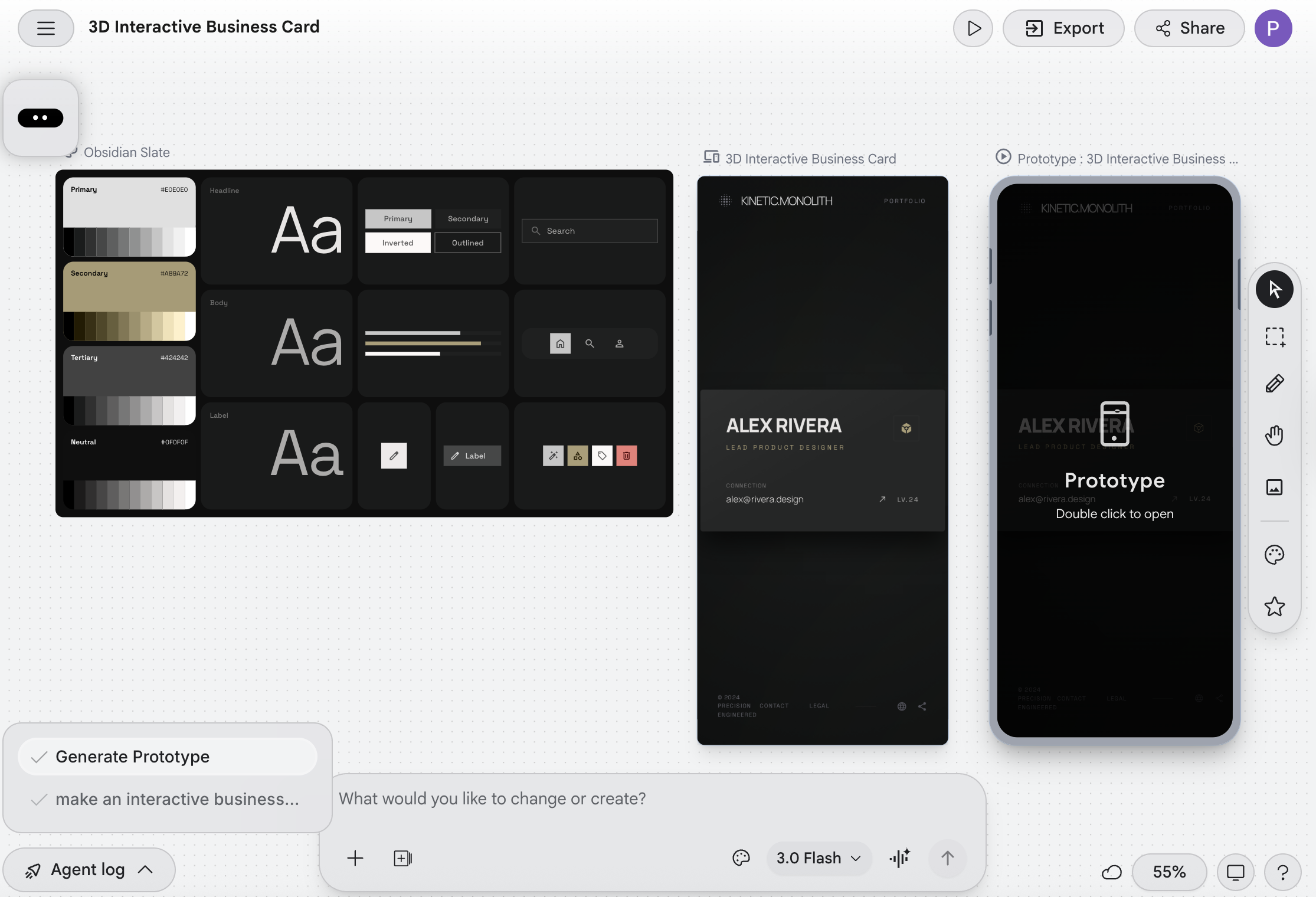Select the cursor pointer tool
The image size is (1316, 897).
coord(1274,289)
